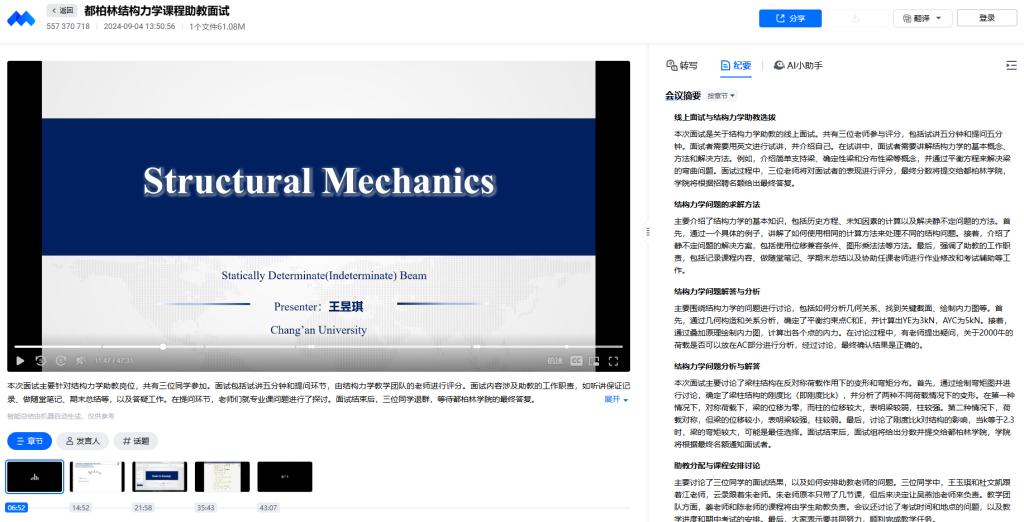This screenshot has width=1024, height=522.
Task: Collapse the side panel outline icon
Action: tap(1010, 65)
